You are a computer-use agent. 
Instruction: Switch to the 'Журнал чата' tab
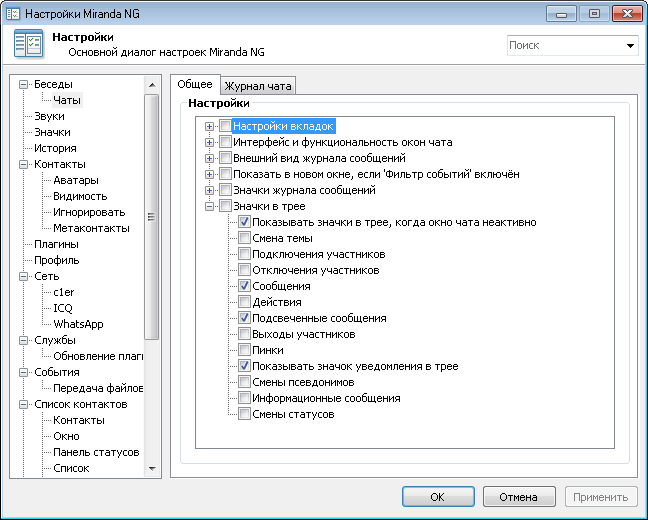258,86
